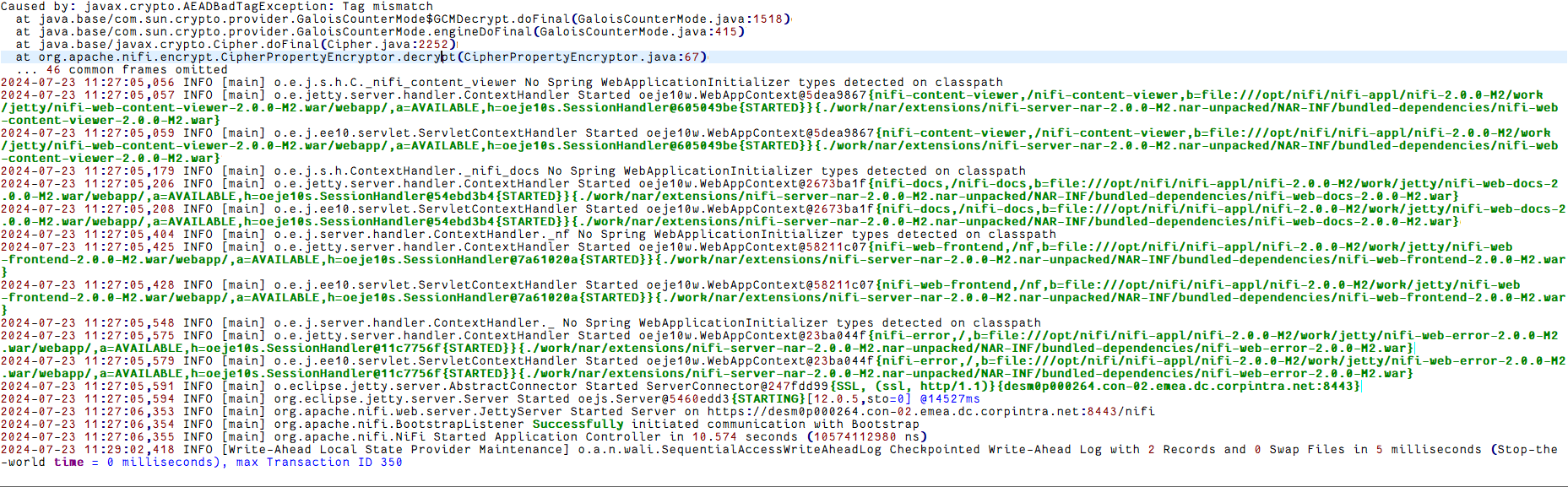1568x487 pixels.
Task: Click the 'Cipher.java:2252' source reference
Action: [x=387, y=44]
